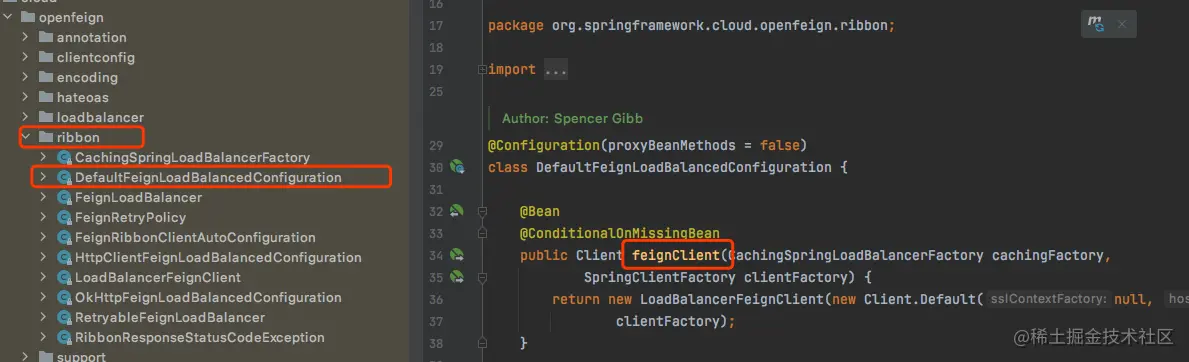Select the HttpClientFeignLoadBalancedConfiguration file name
Viewport: 1189px width, 362px height.
(218, 257)
